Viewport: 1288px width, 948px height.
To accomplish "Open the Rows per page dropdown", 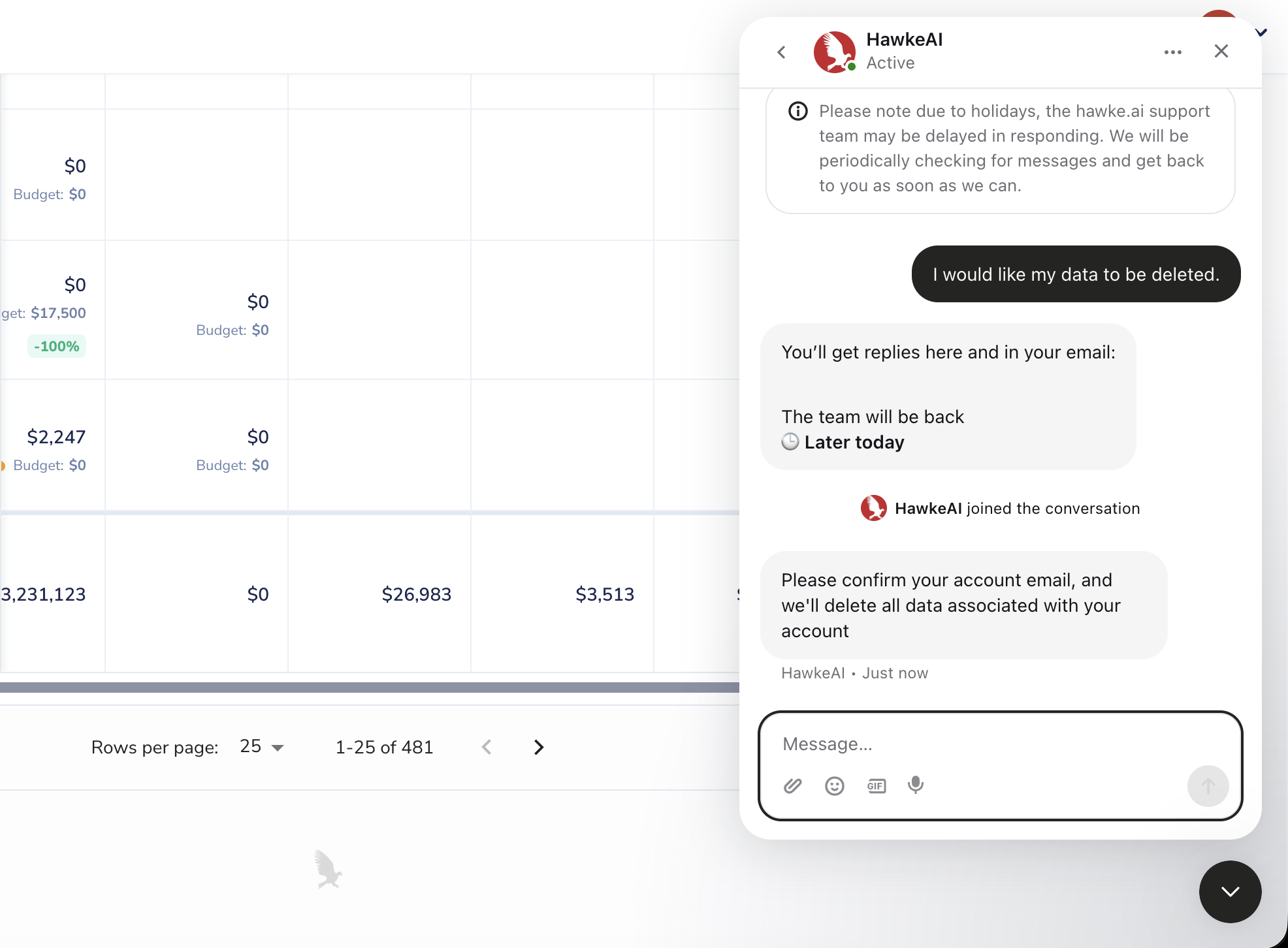I will click(x=262, y=747).
